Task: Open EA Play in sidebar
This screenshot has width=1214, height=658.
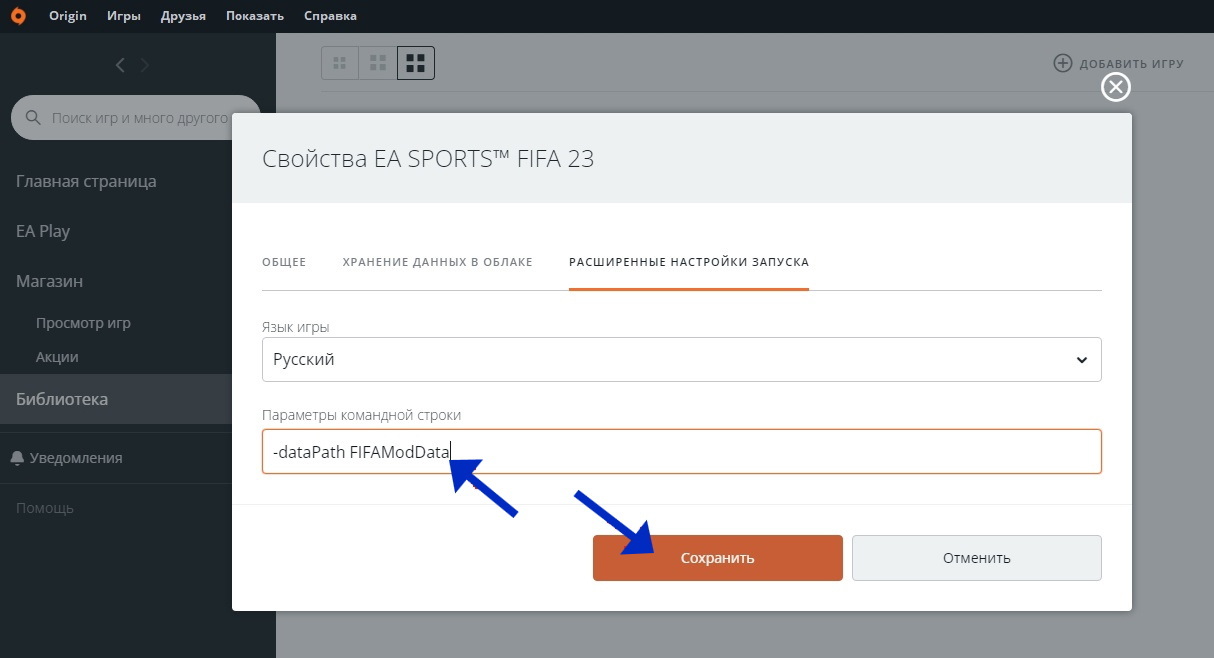Action: pos(43,231)
